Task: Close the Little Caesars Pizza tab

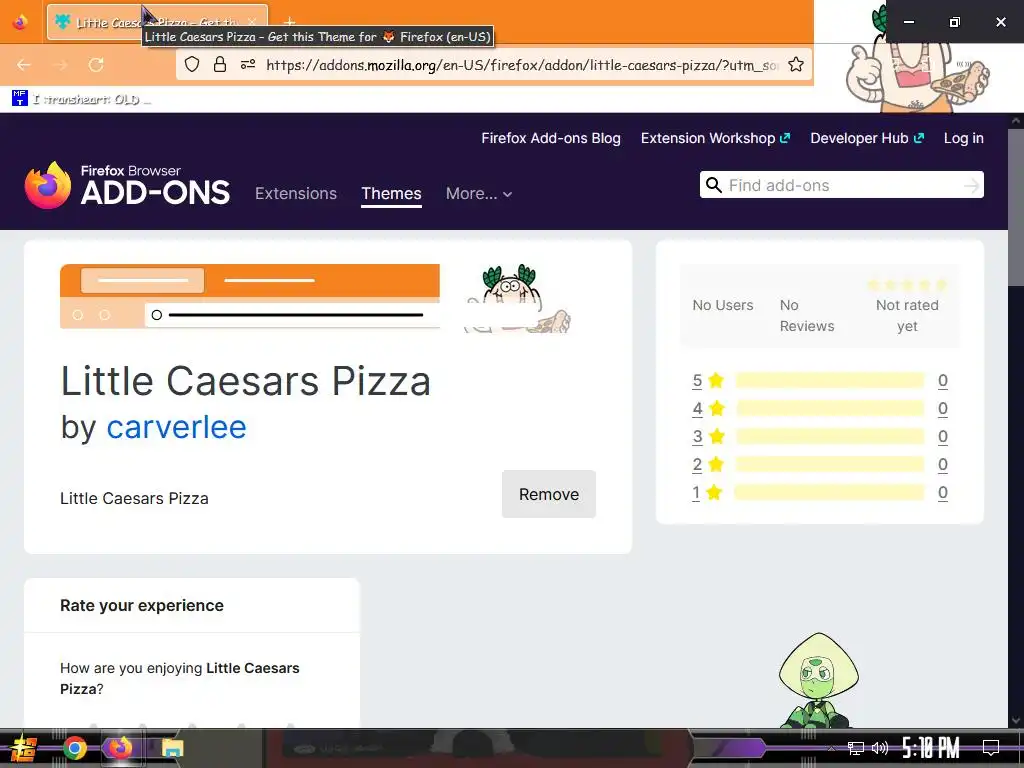Action: click(x=252, y=22)
